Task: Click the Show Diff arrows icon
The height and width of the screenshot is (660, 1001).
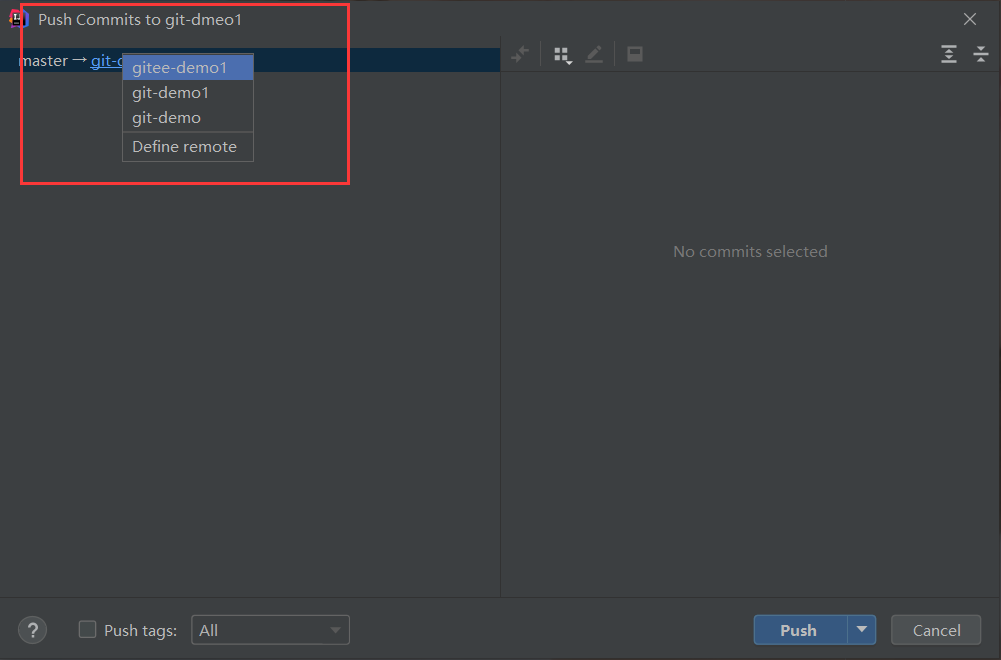Action: (520, 54)
